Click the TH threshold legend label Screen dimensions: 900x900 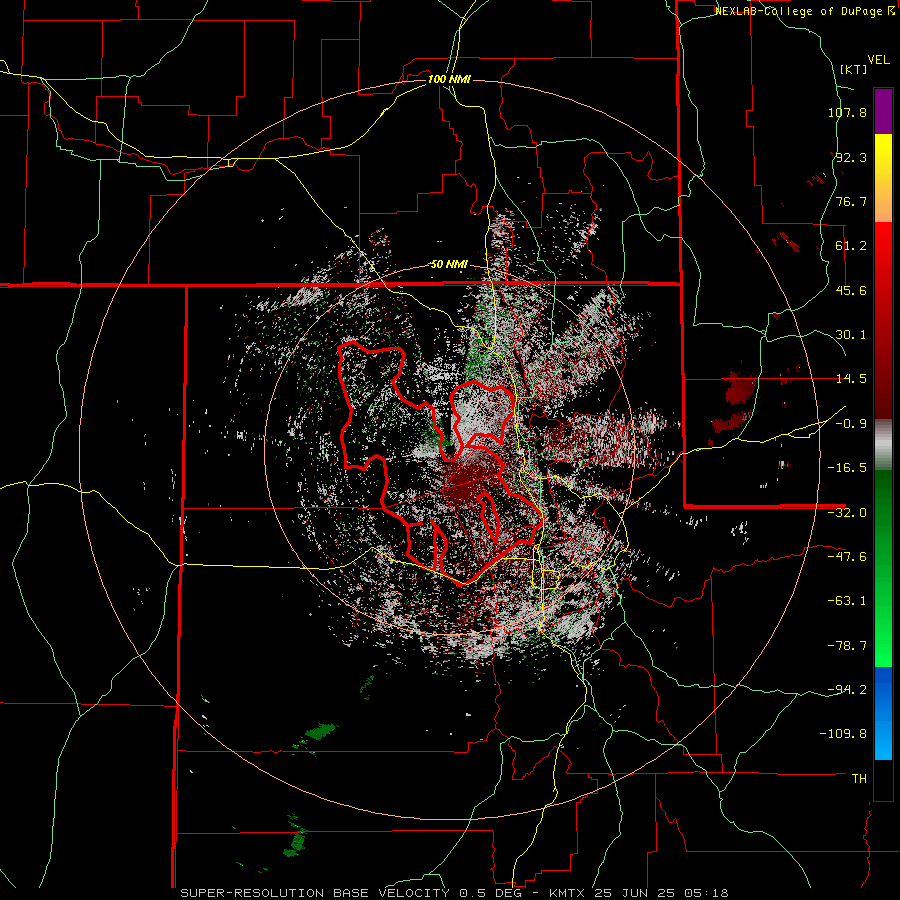[x=859, y=779]
